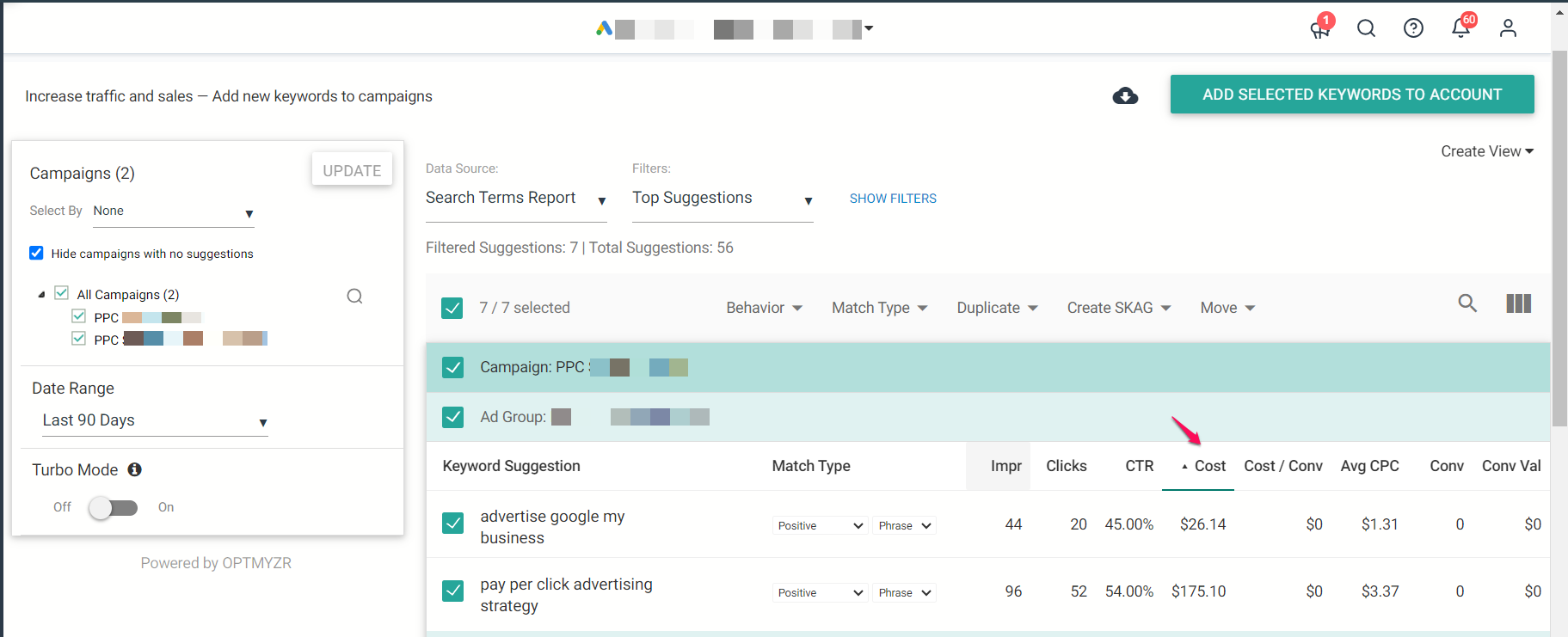This screenshot has height=637, width=1568.
Task: Expand the Top Suggestions filter dropdown
Action: click(x=723, y=199)
